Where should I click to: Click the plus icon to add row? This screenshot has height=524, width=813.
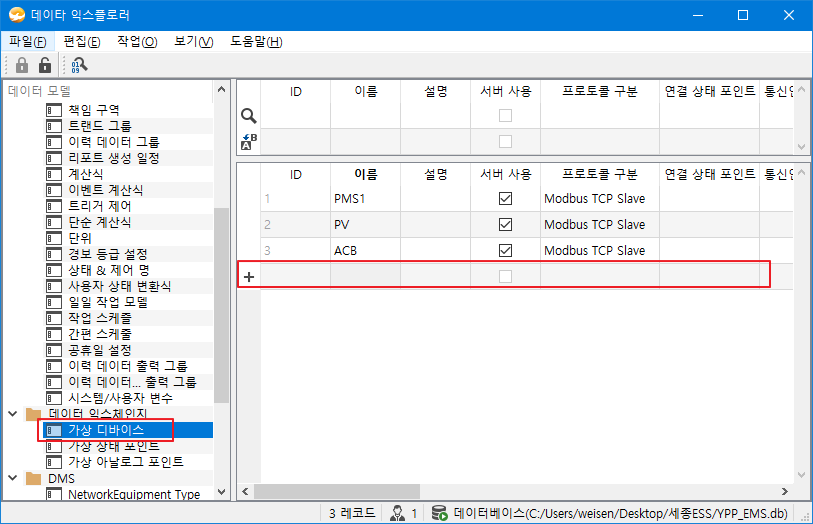pyautogui.click(x=249, y=277)
